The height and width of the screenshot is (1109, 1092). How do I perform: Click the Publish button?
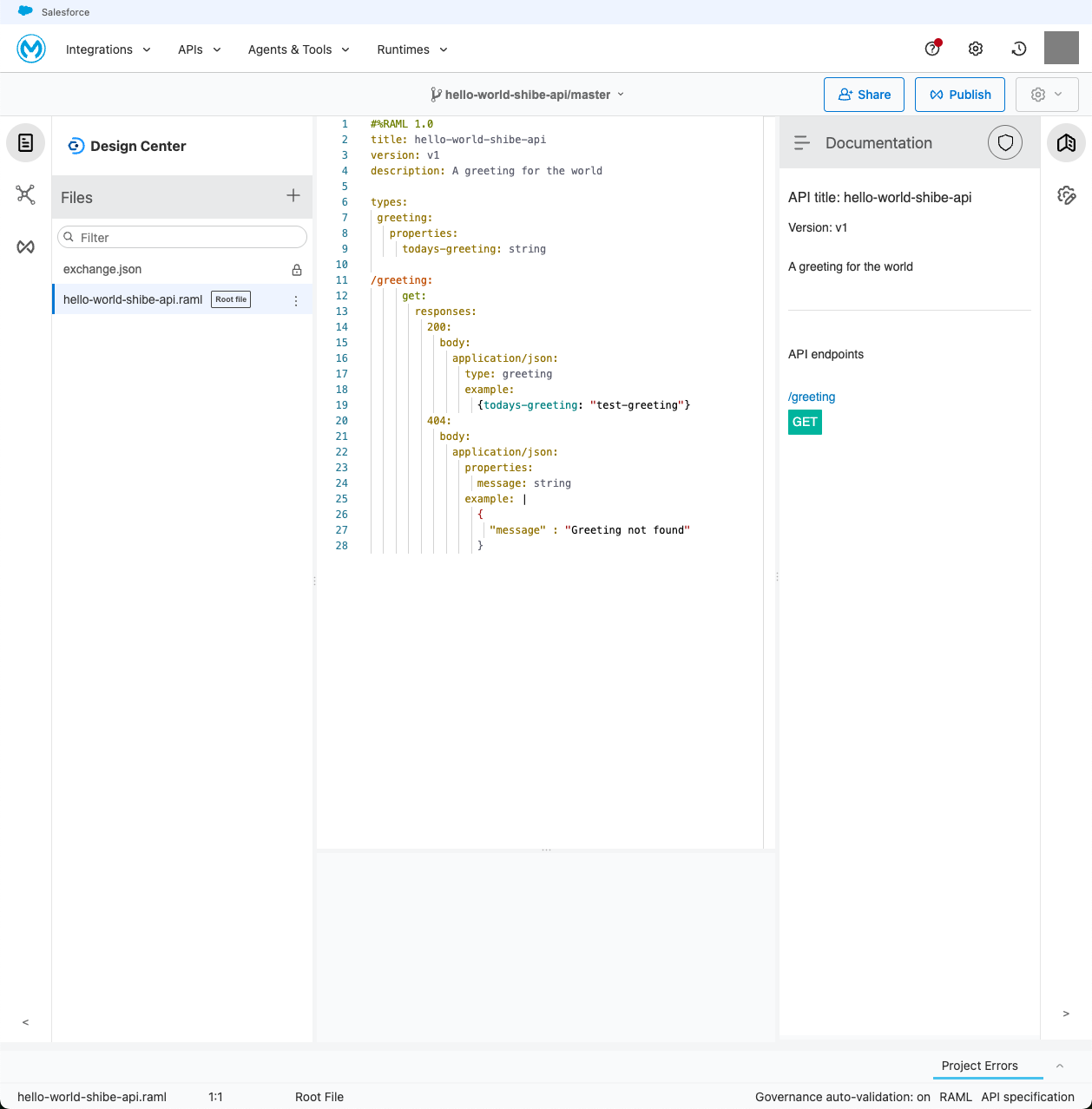[x=960, y=95]
